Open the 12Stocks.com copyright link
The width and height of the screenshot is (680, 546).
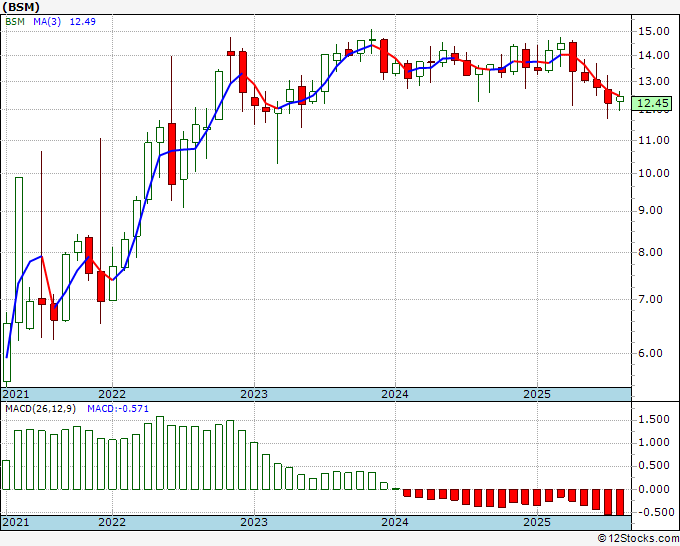coord(638,539)
